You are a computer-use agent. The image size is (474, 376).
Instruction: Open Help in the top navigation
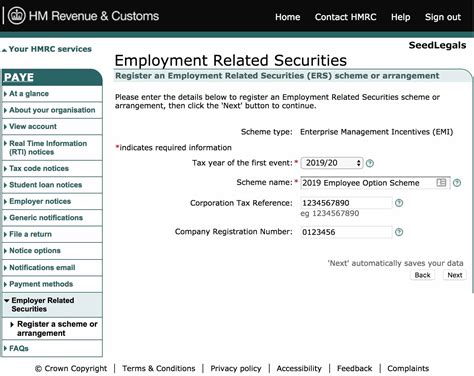tap(400, 17)
